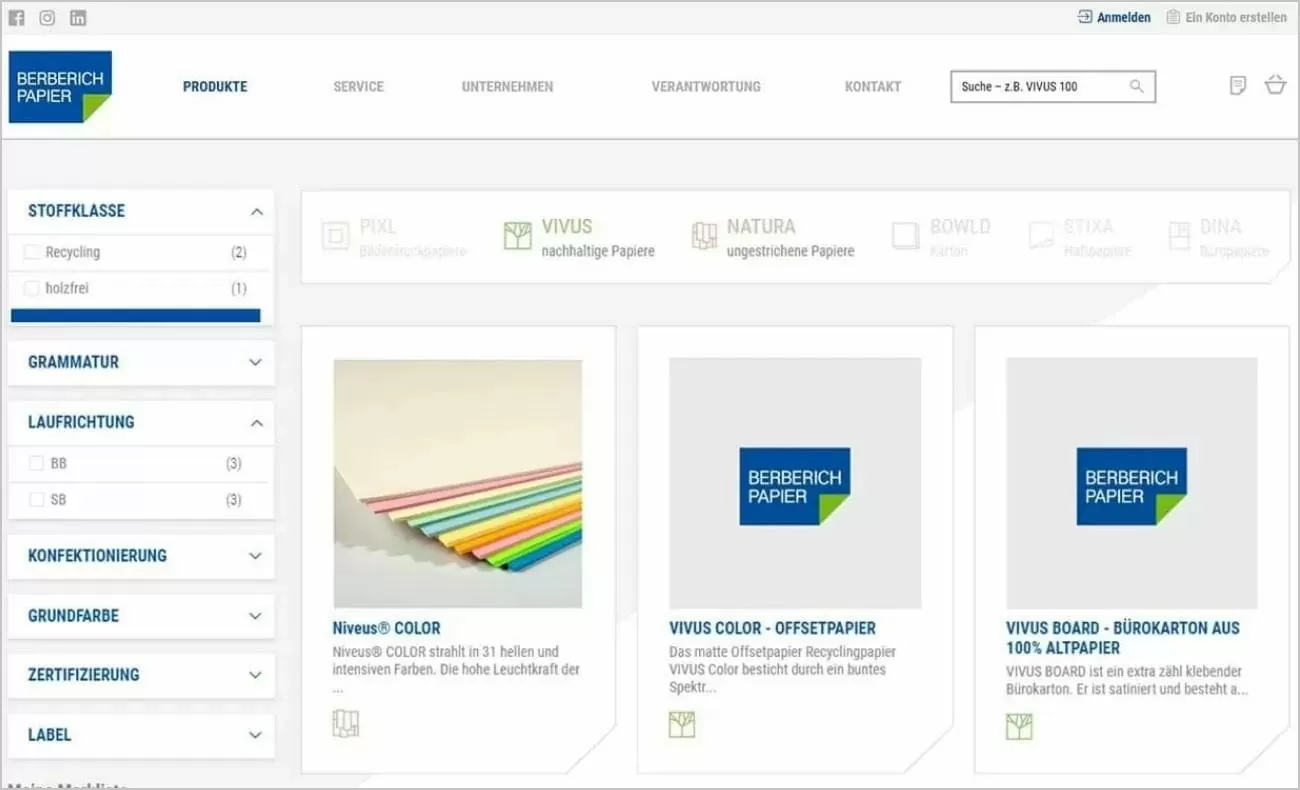Open the Niveus COLOR product link
1300x790 pixels.
386,628
